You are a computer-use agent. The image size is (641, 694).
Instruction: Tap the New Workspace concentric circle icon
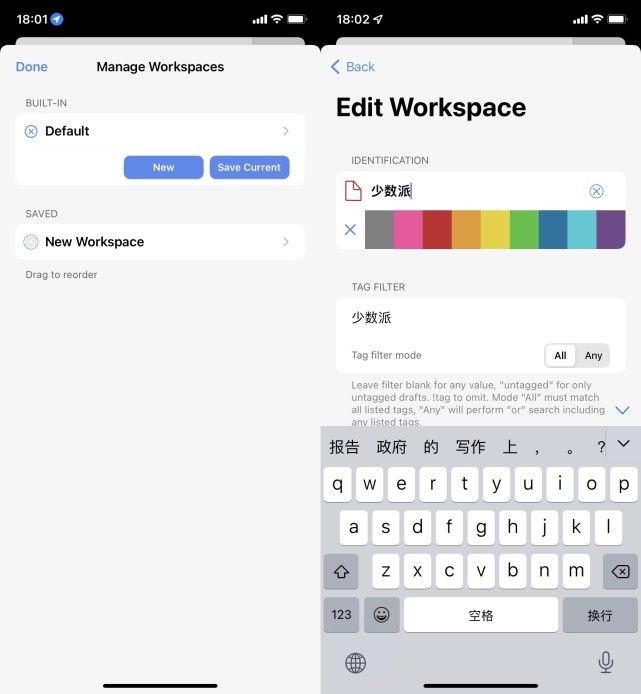[x=31, y=242]
